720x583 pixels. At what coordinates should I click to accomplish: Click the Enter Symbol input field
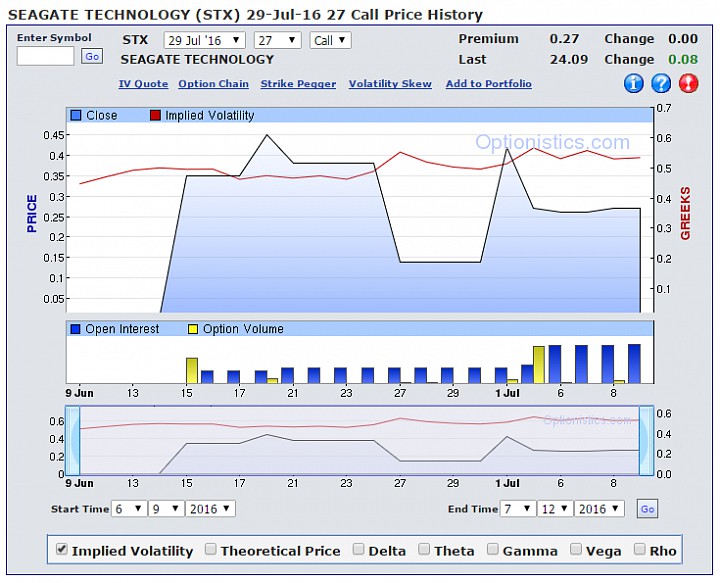(x=45, y=56)
